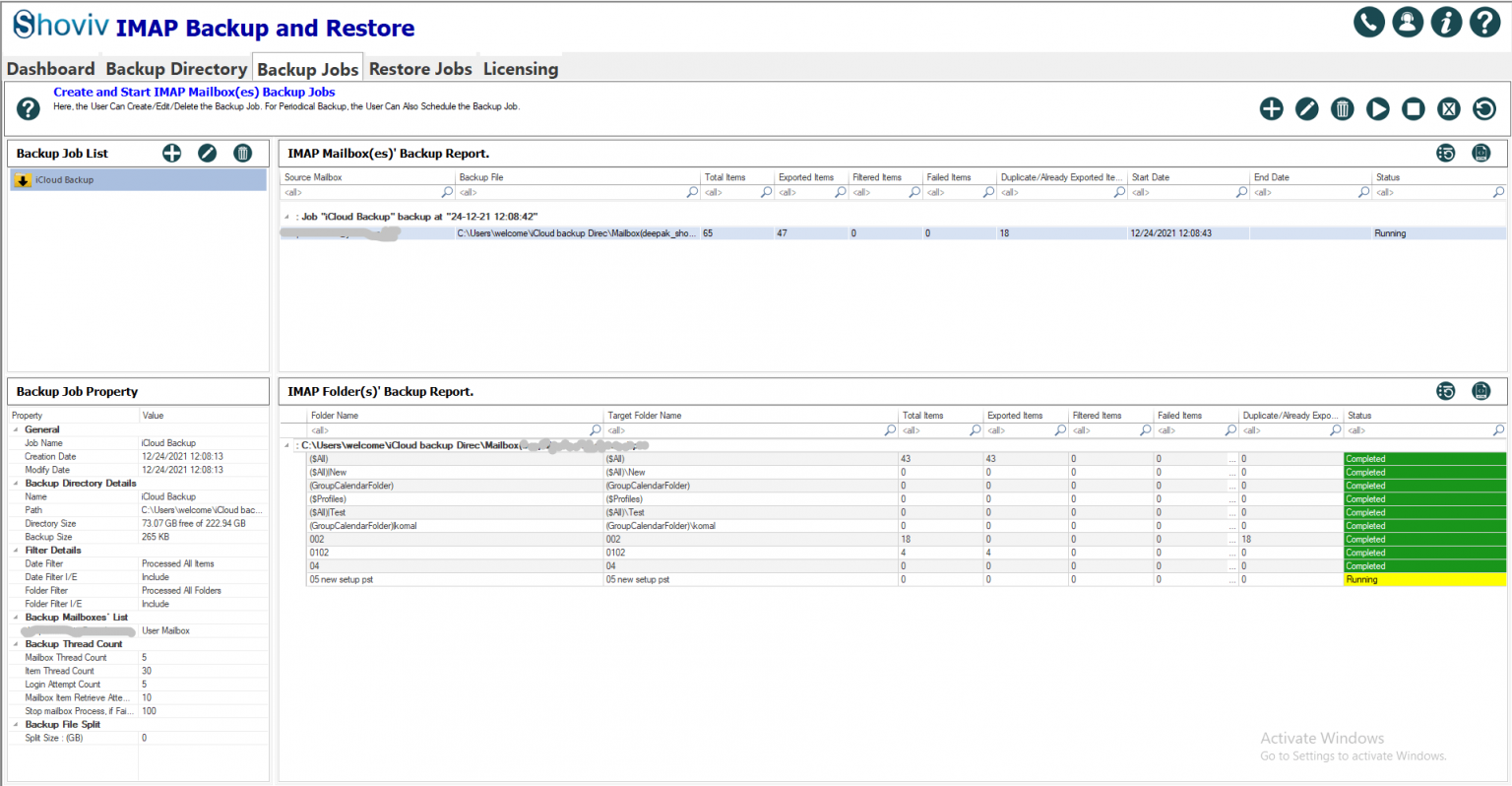The image size is (1512, 786).
Task: Click the list-refresh icon in IMAP Mailbox(es)' Backup Report header
Action: click(1446, 153)
